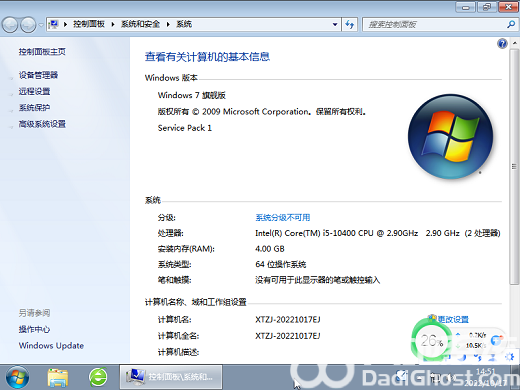Click the restore down window button
This screenshot has width=520, height=390.
coord(487,7)
